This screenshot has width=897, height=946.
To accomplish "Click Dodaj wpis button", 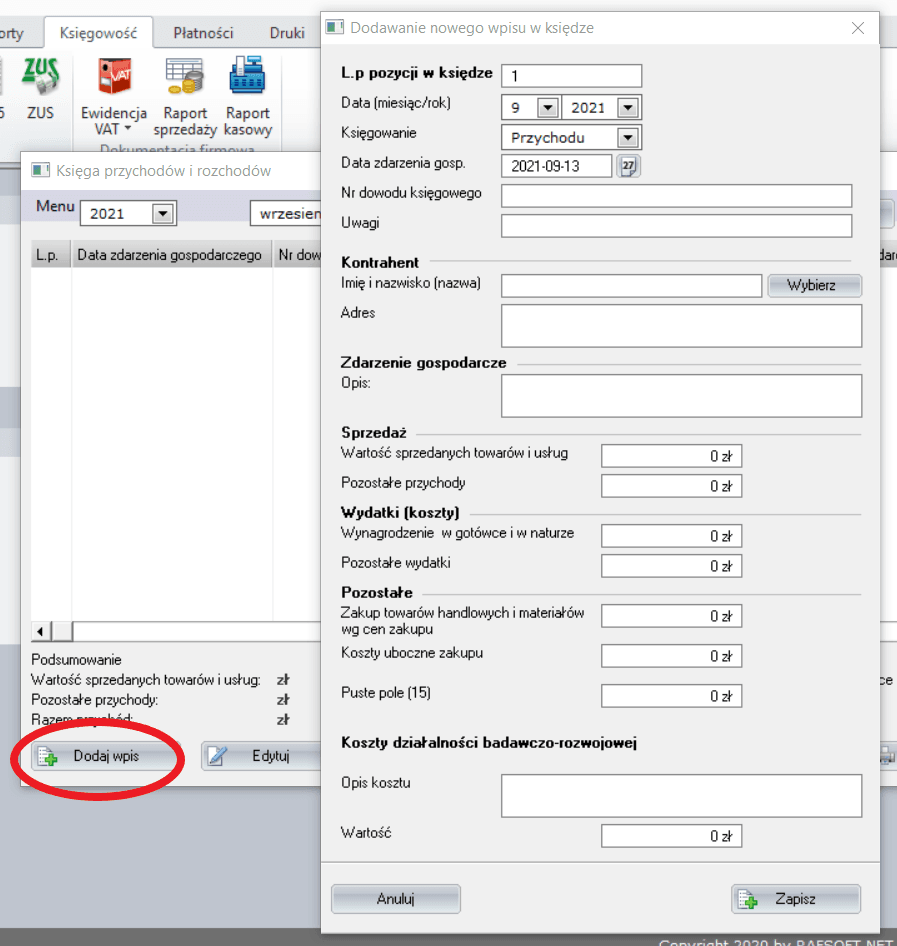I will click(x=94, y=756).
